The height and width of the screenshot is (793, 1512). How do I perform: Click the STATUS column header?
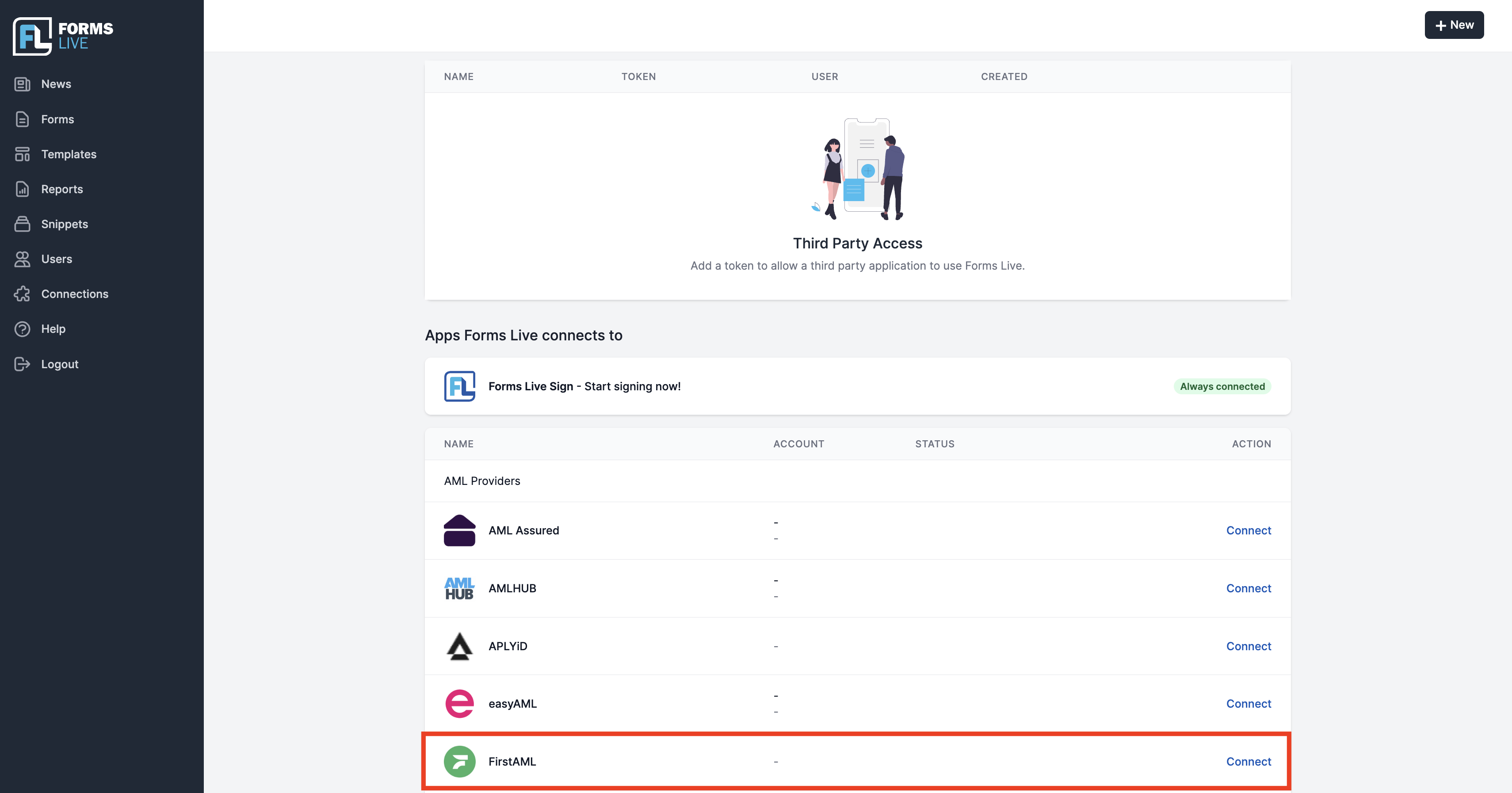[935, 444]
